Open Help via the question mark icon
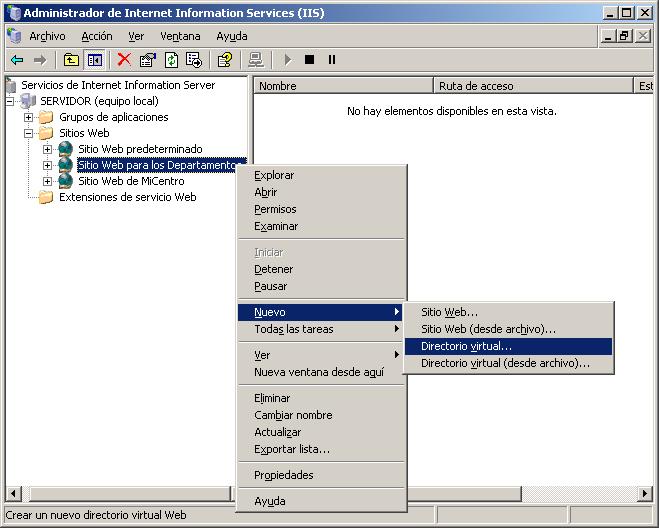 (x=224, y=60)
